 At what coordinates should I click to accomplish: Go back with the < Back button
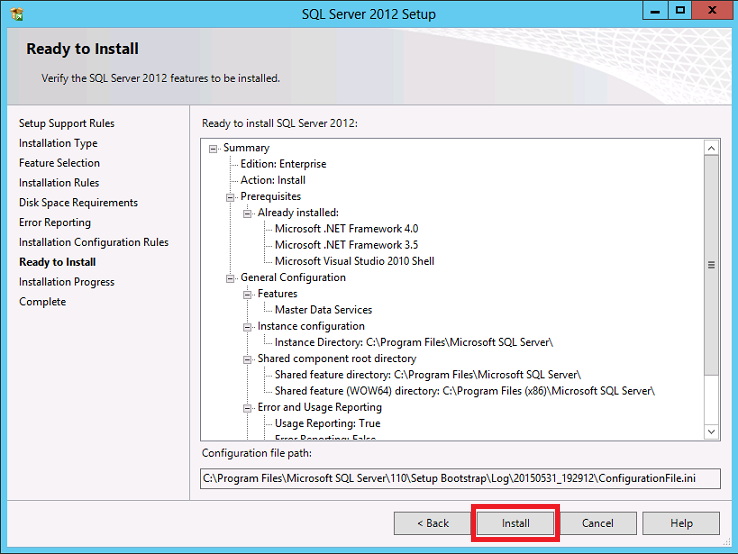click(x=433, y=523)
